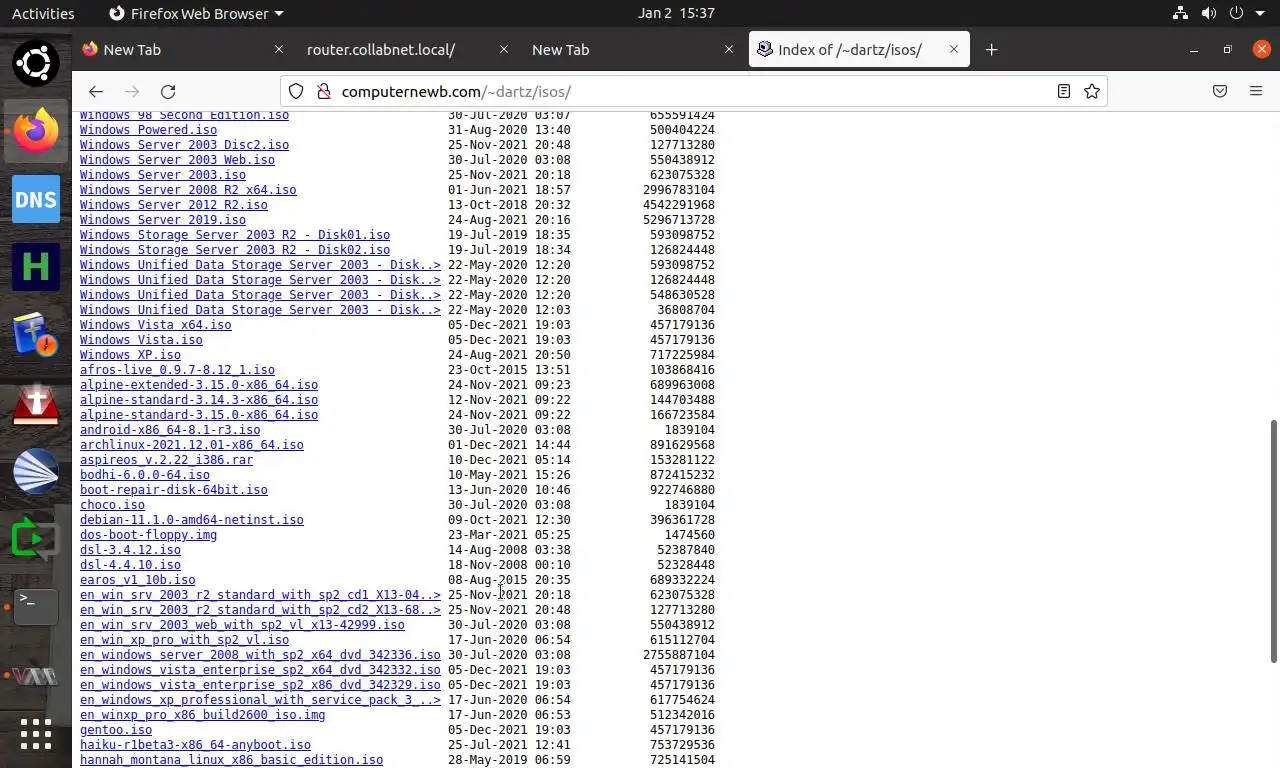1280x768 pixels.
Task: Open dsl-4.4.10.iso link
Action: click(130, 565)
